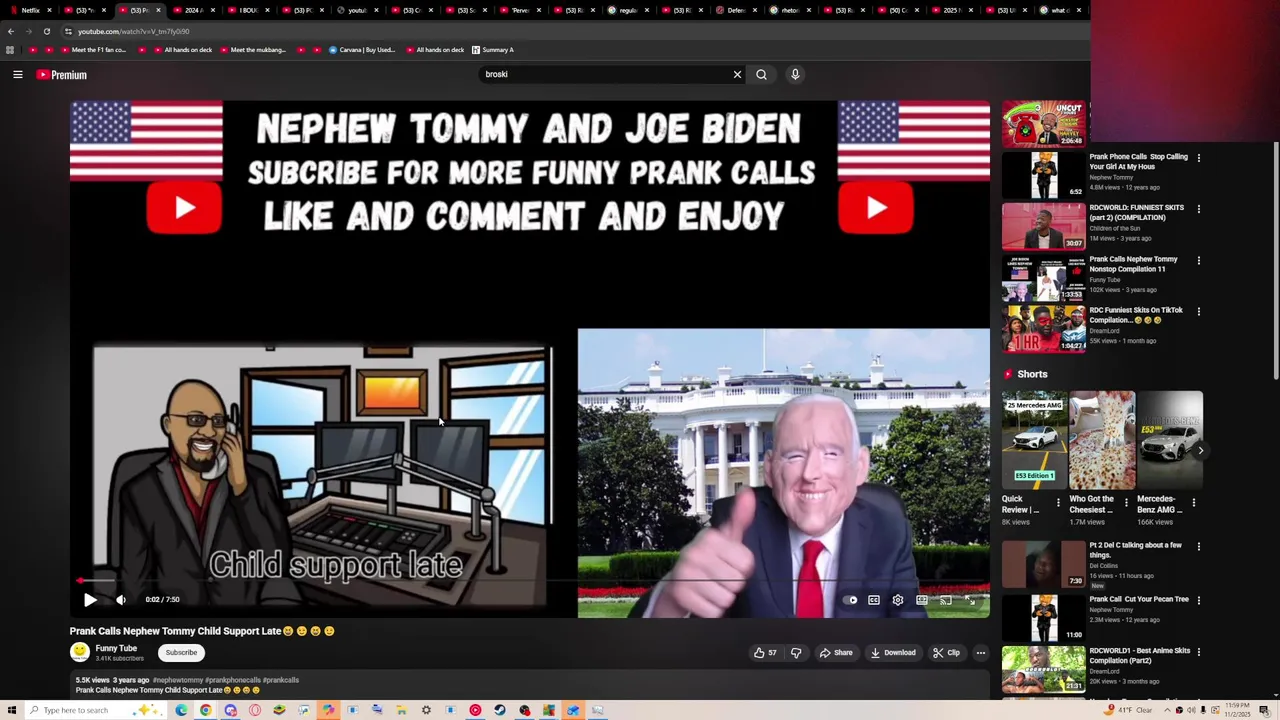Open Mercedes-Benz AMG short thumbnail
The height and width of the screenshot is (720, 1280).
1170,440
